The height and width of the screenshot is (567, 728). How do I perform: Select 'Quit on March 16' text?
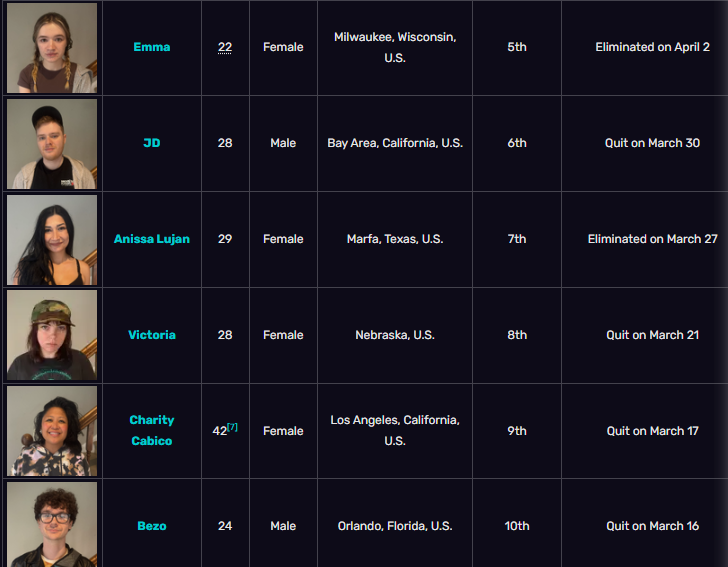652,526
